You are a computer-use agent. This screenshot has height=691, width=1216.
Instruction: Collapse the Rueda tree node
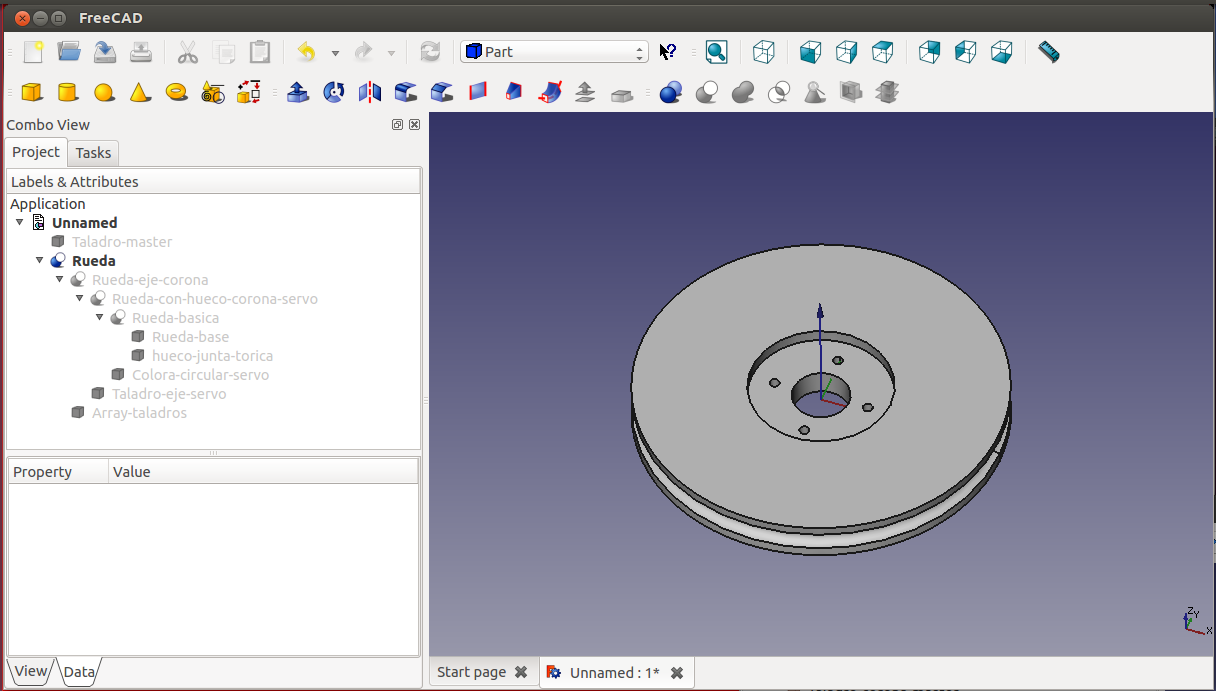point(40,260)
